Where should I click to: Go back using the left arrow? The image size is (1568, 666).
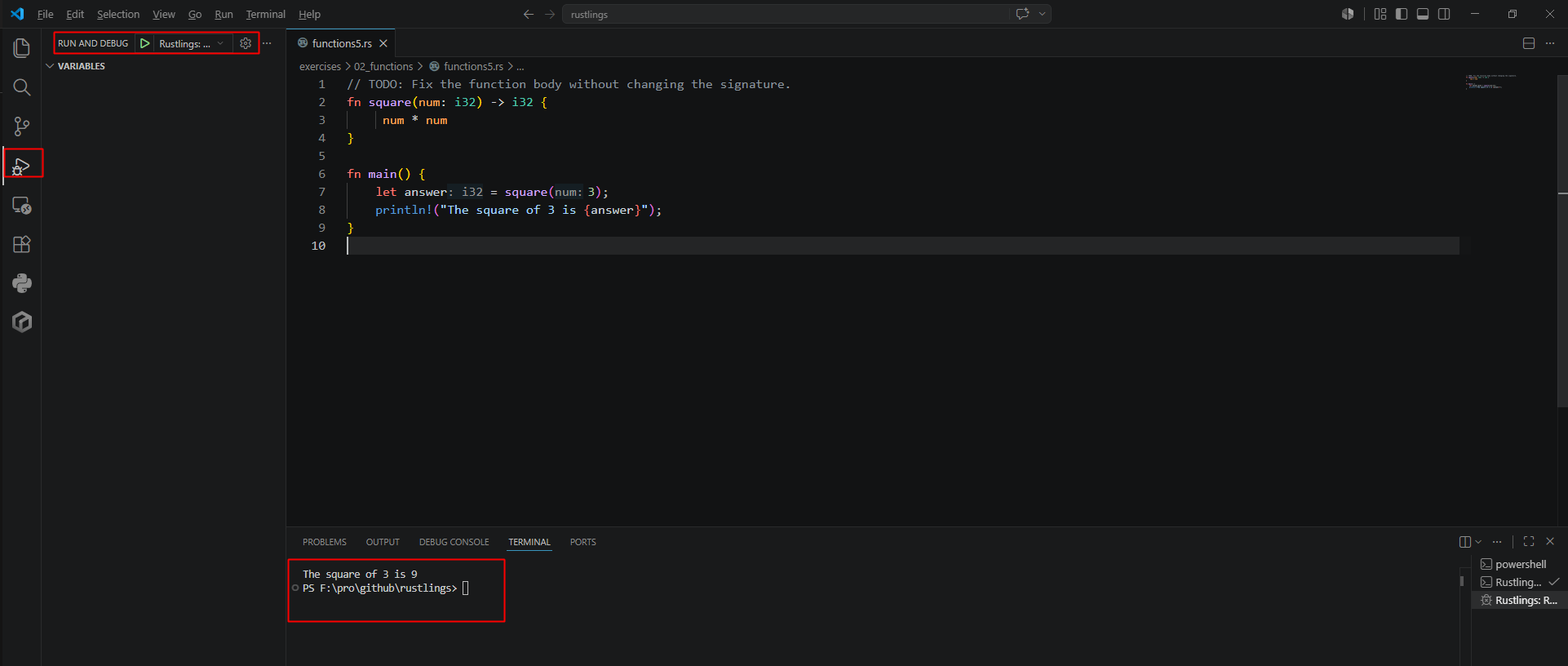pos(529,14)
